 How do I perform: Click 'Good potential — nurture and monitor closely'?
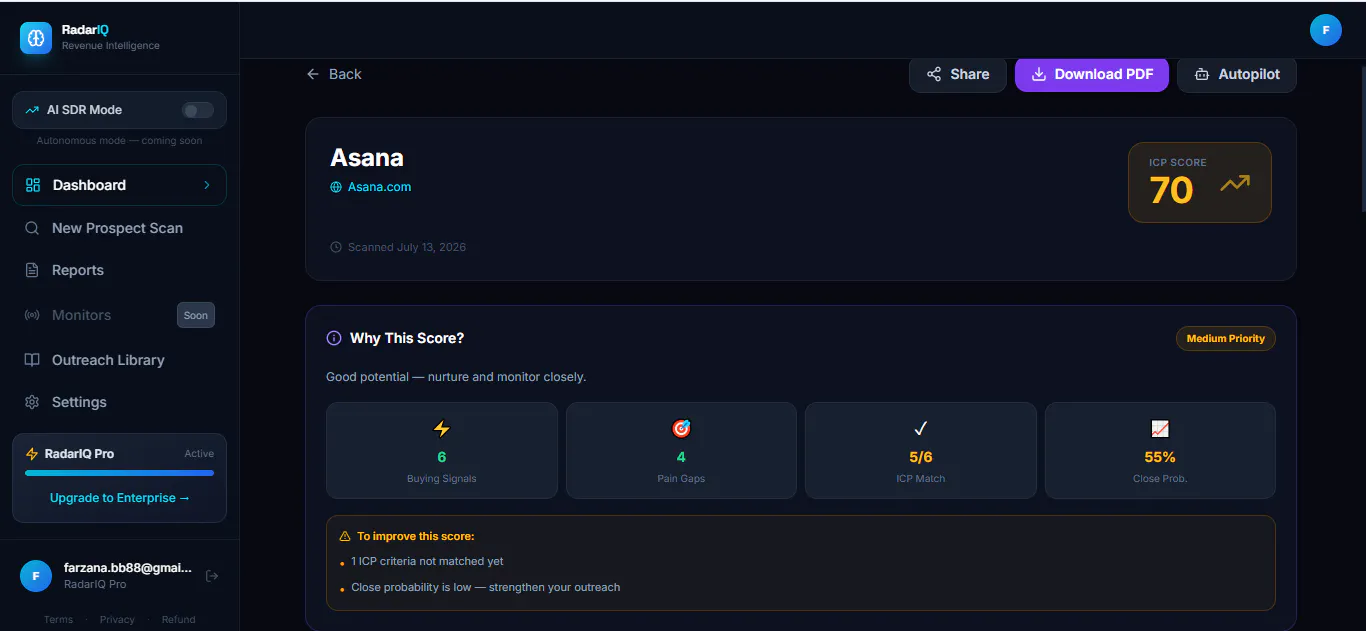point(456,377)
